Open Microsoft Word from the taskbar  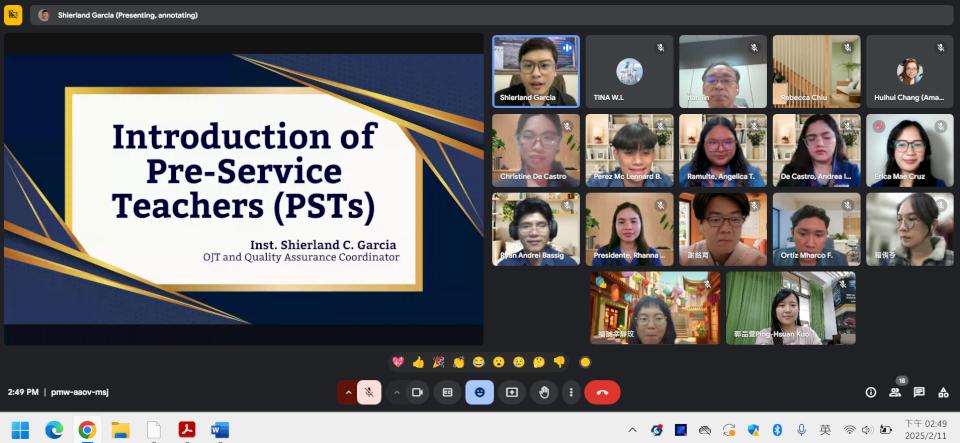[219, 430]
